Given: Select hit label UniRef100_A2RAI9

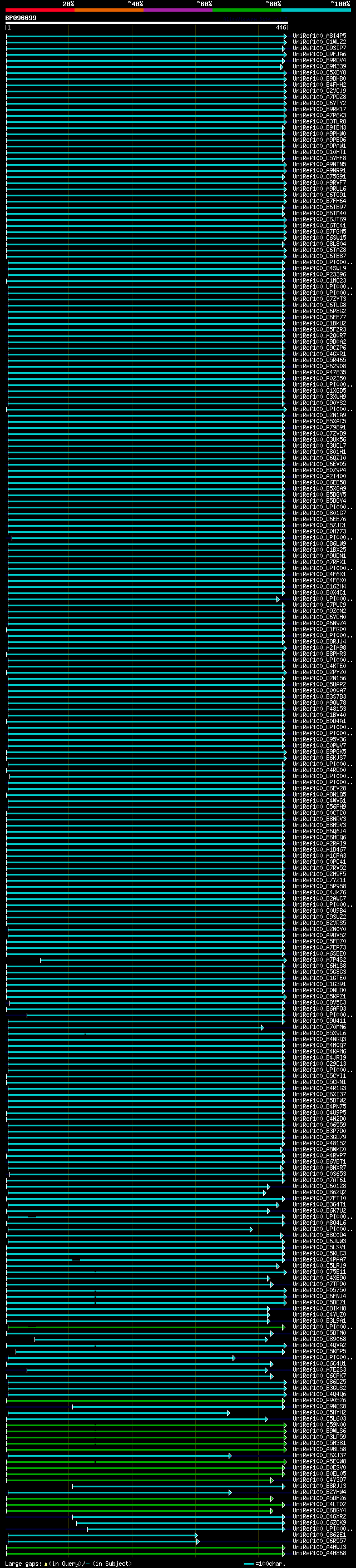Looking at the screenshot, I should [319, 844].
